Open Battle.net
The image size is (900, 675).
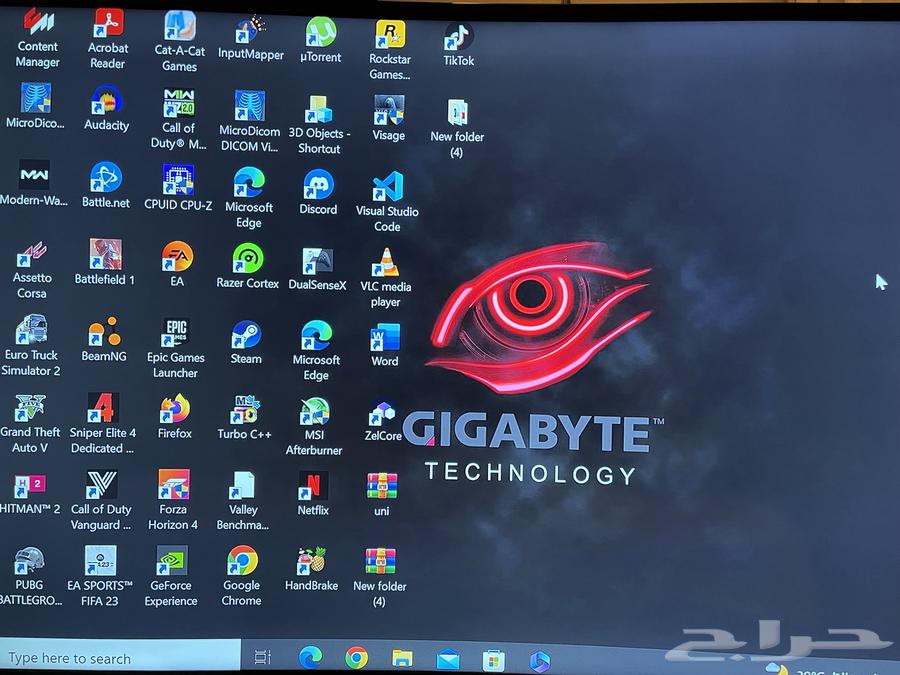click(x=105, y=178)
